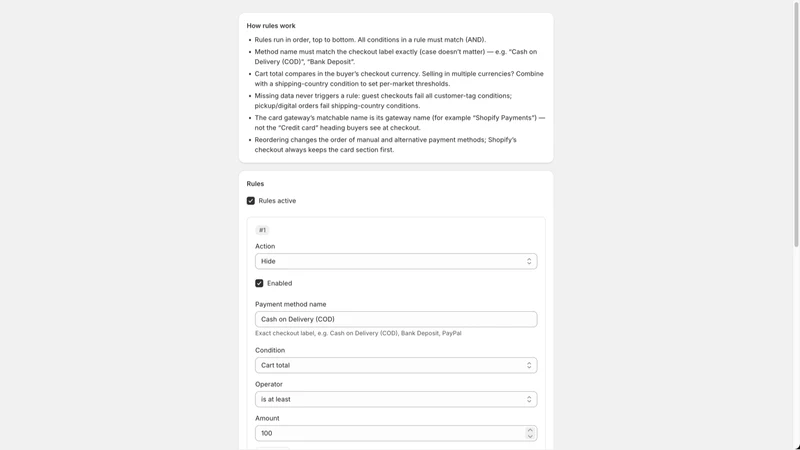Toggle the Rules active checkbox
Image resolution: width=800 pixels, height=450 pixels.
[251, 201]
